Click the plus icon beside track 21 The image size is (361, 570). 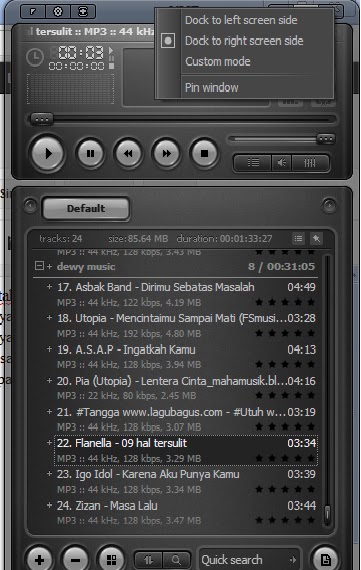(49, 412)
